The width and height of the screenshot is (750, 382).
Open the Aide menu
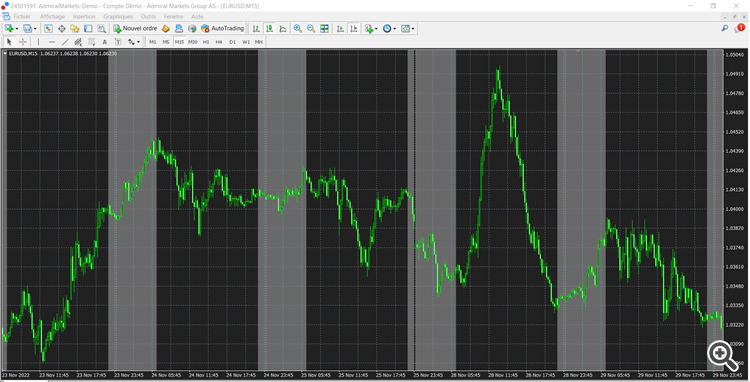click(x=197, y=16)
